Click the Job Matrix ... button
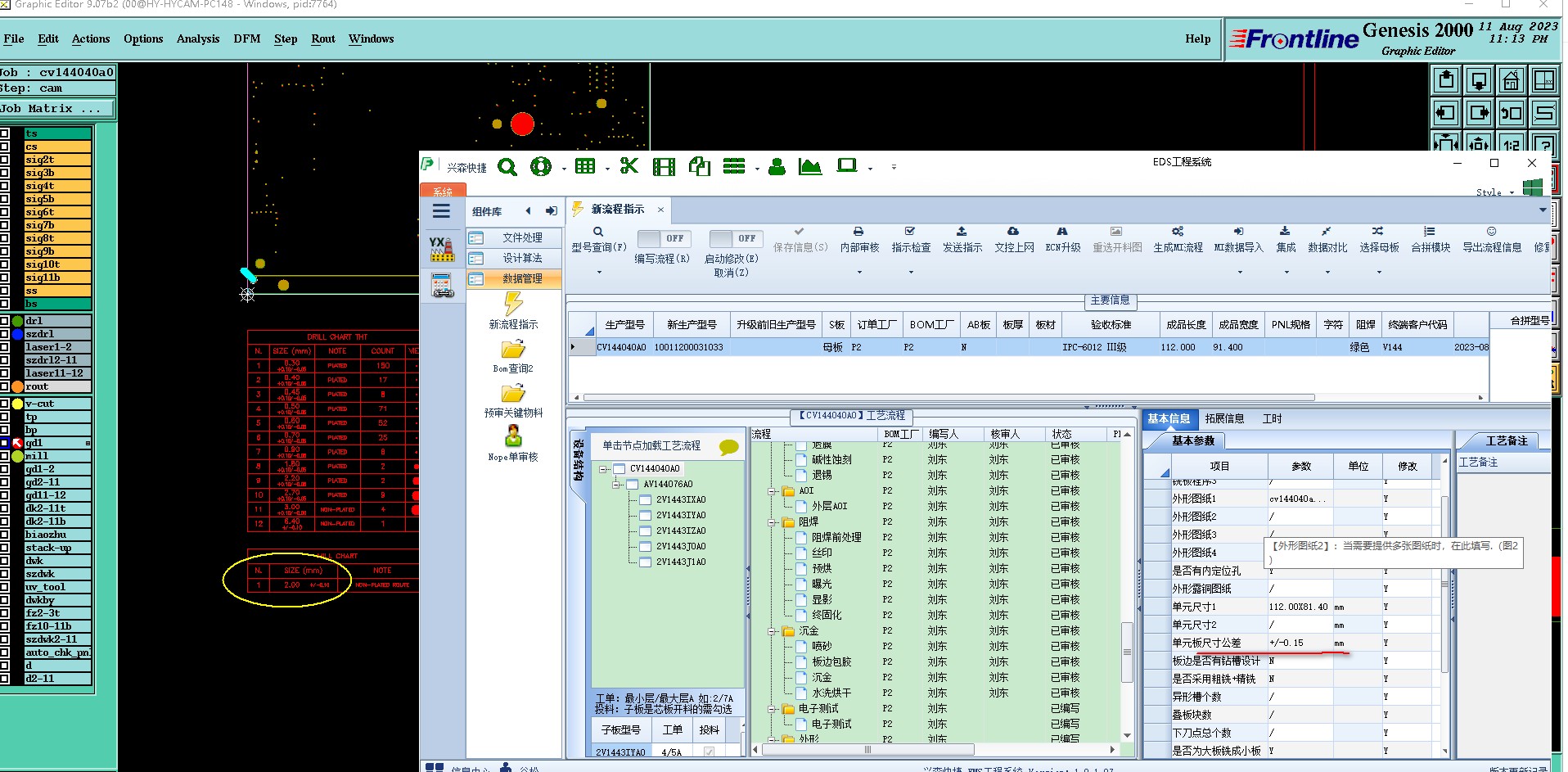1568x772 pixels. tap(56, 109)
